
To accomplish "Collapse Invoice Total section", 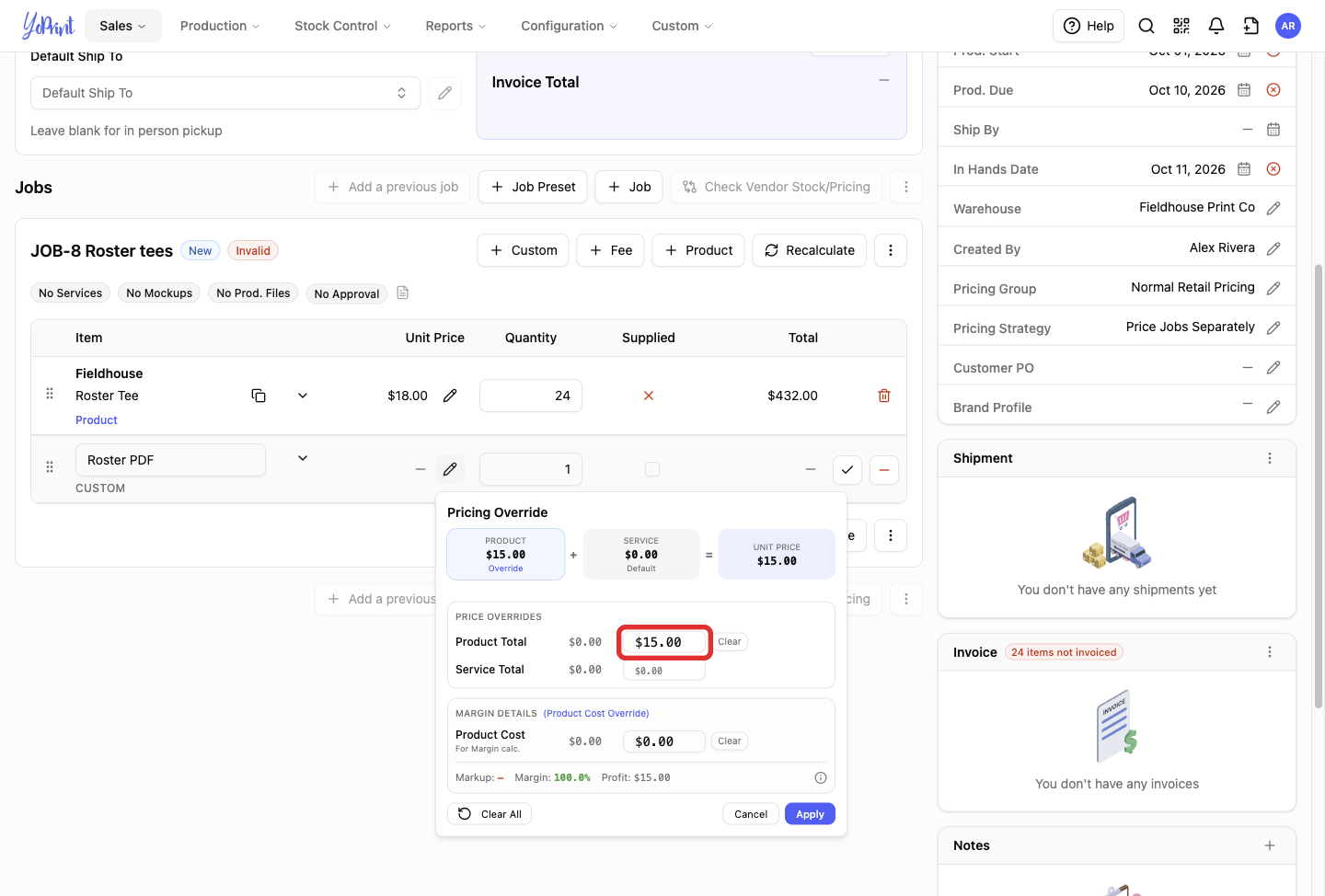I will 884,81.
